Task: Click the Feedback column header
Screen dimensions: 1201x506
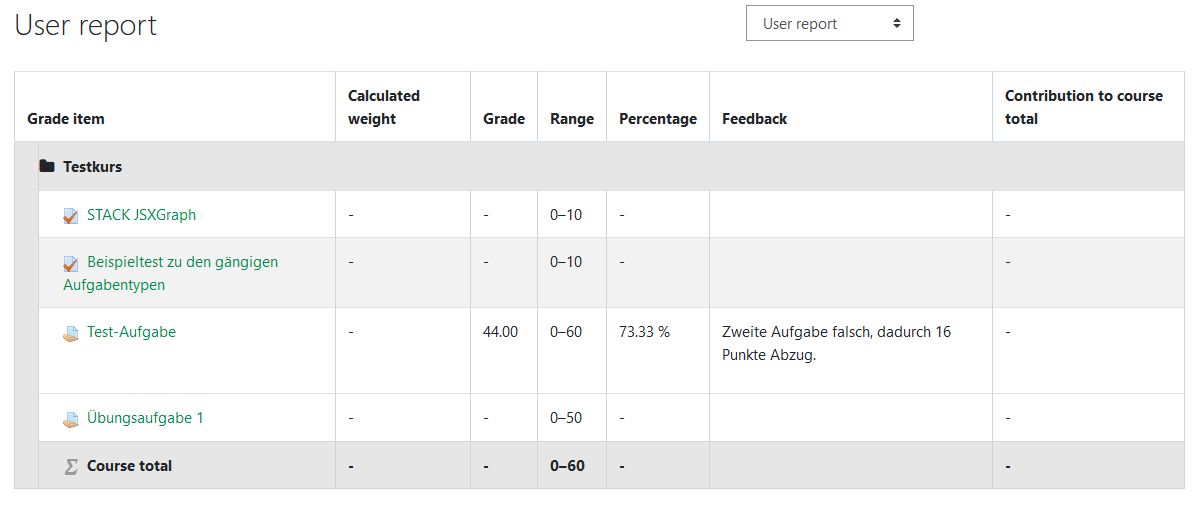Action: pos(755,119)
